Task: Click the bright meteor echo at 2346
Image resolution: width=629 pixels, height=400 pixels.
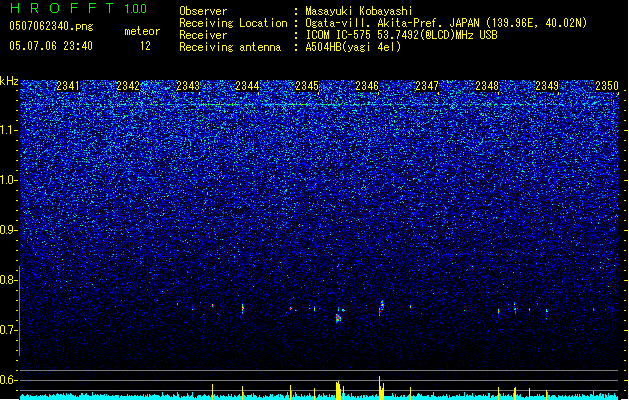Action: coord(381,308)
